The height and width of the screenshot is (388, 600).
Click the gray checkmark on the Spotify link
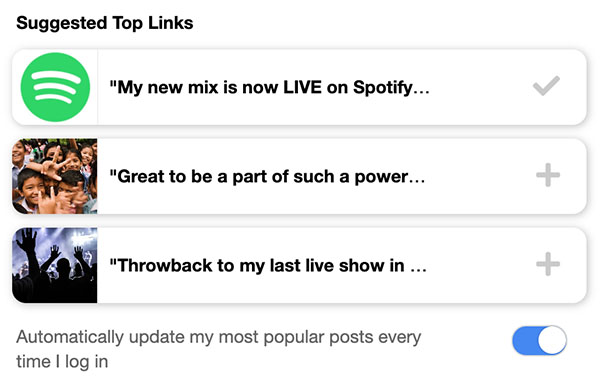tap(546, 86)
